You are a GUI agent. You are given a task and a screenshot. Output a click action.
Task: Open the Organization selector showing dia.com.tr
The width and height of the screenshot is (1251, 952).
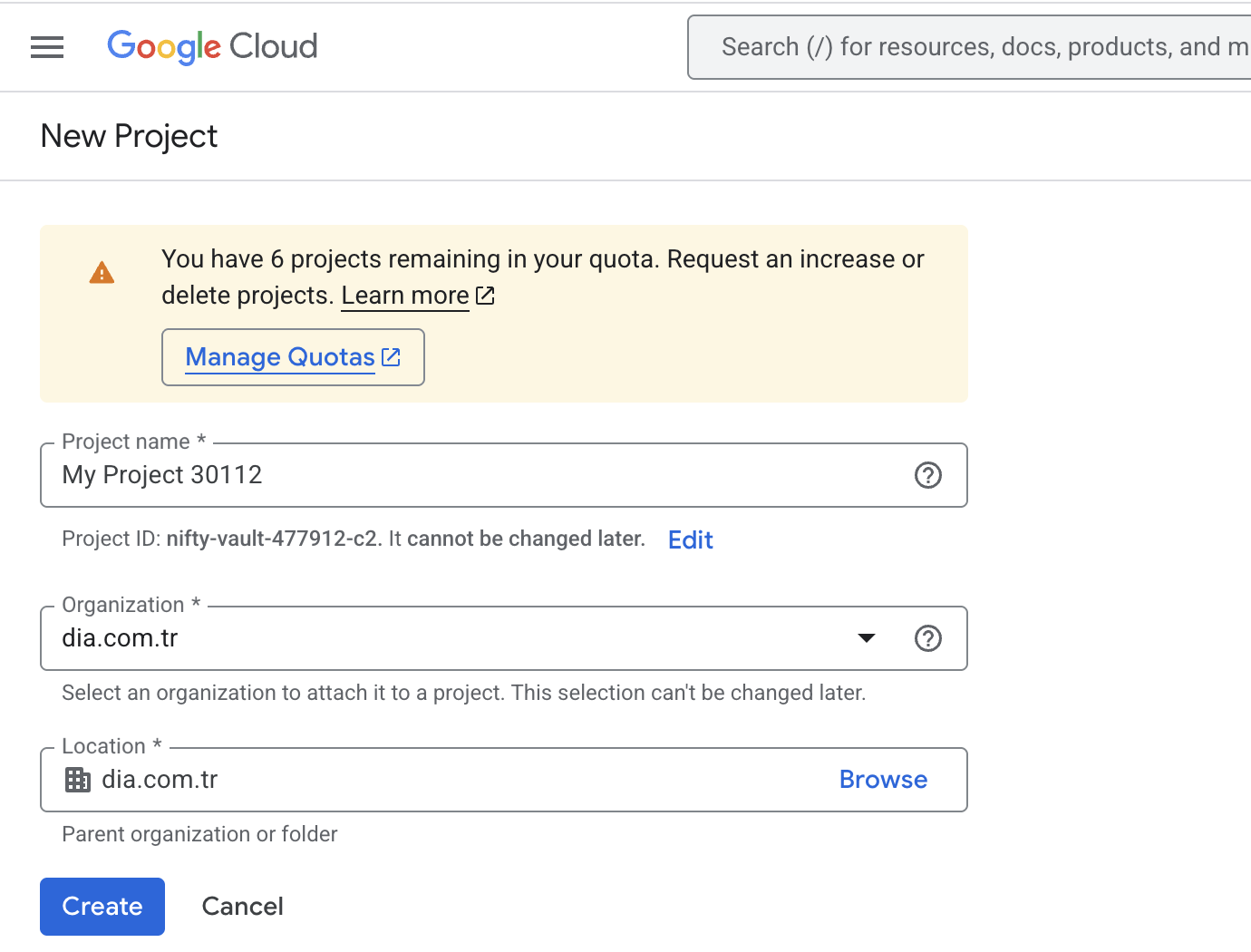click(453, 638)
